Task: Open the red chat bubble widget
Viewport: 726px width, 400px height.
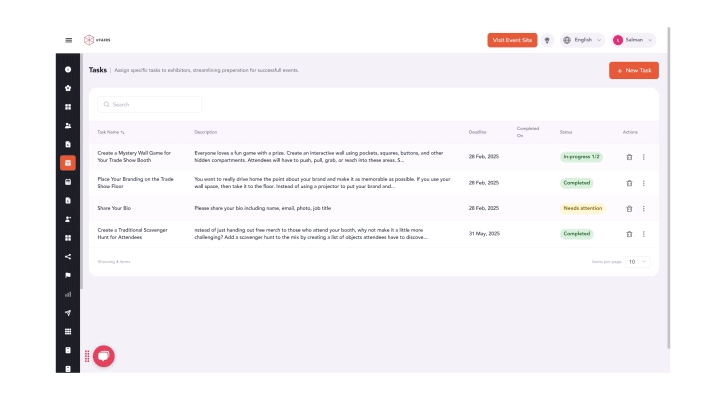Action: (x=104, y=356)
